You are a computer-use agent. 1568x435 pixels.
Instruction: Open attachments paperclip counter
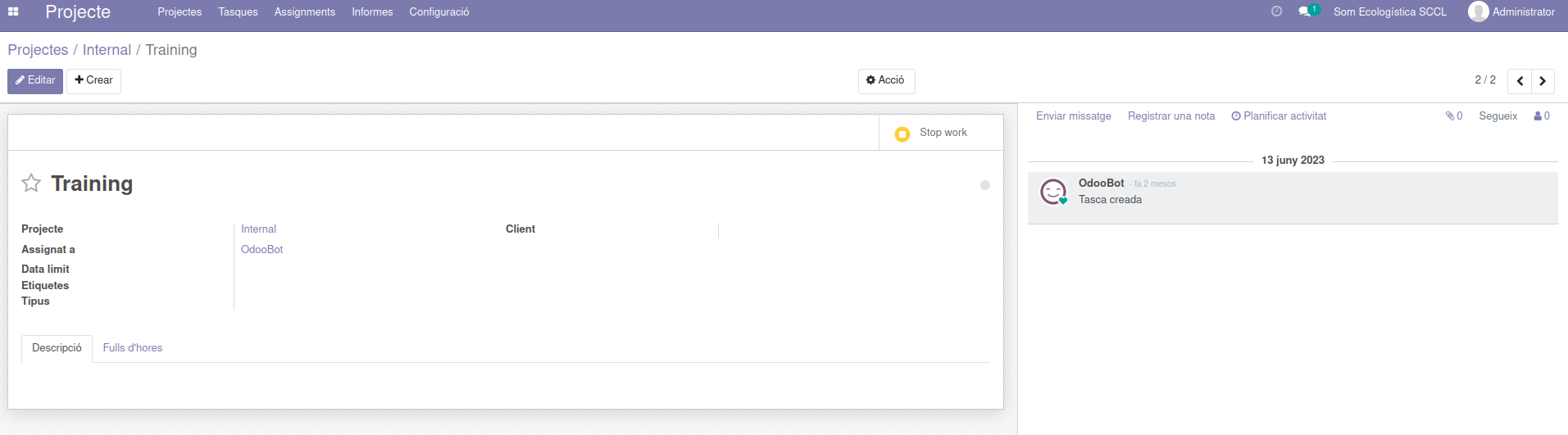click(x=1453, y=116)
